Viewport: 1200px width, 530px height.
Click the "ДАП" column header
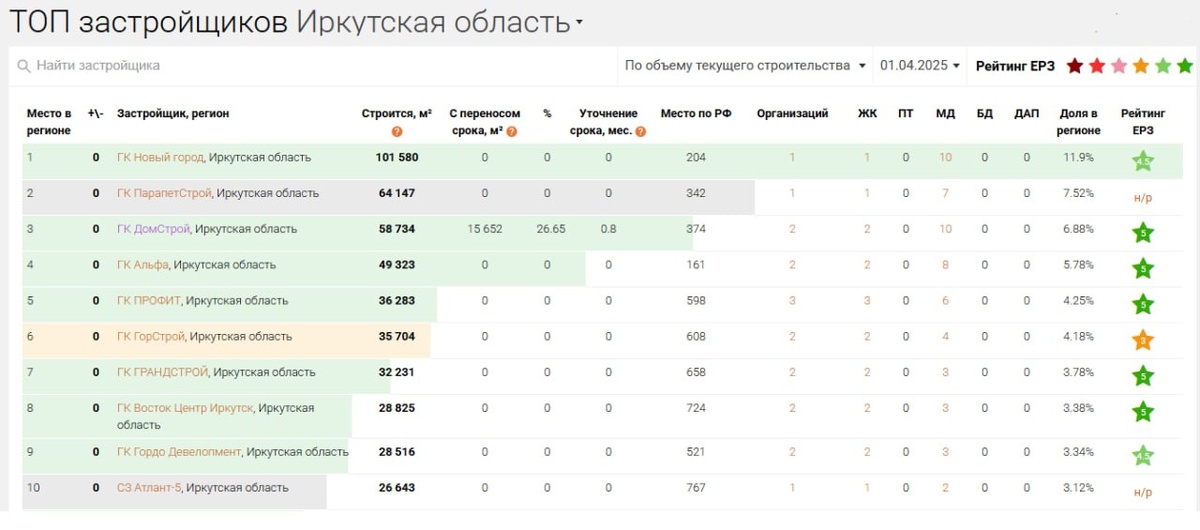(1026, 114)
